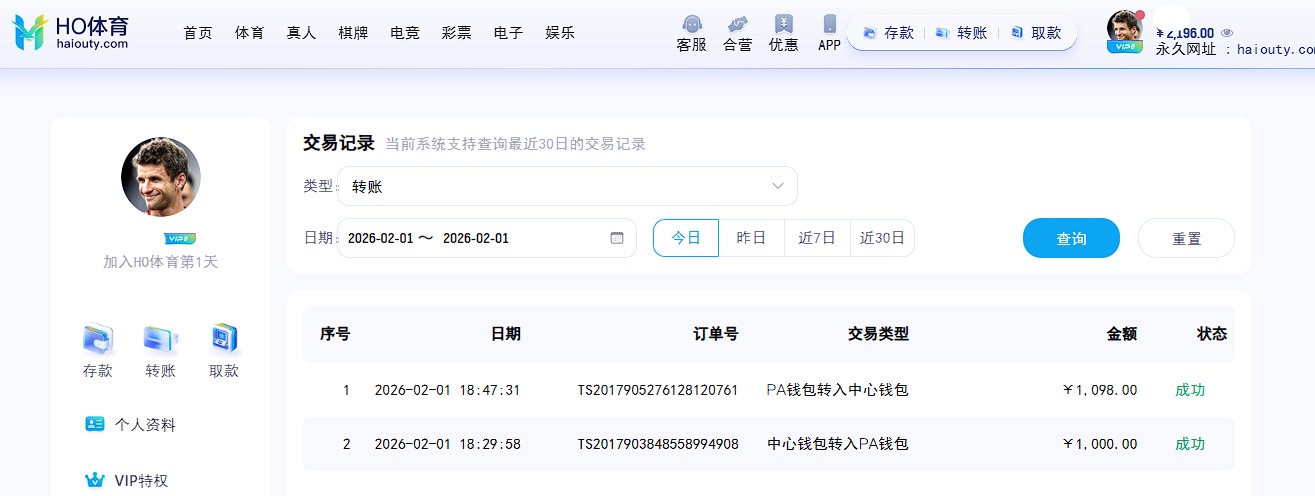The width and height of the screenshot is (1315, 496).
Task: Open the calendar icon in date field
Action: (616, 238)
